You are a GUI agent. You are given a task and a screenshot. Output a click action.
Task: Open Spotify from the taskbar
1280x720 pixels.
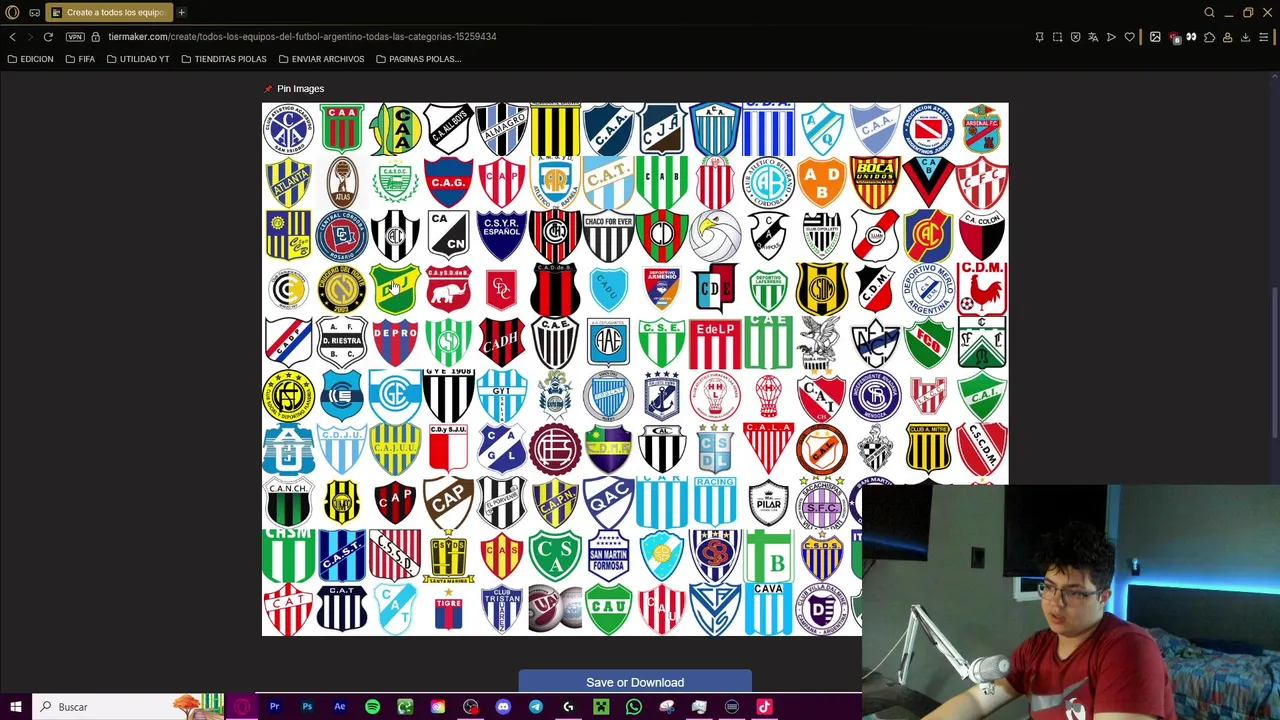(x=372, y=707)
